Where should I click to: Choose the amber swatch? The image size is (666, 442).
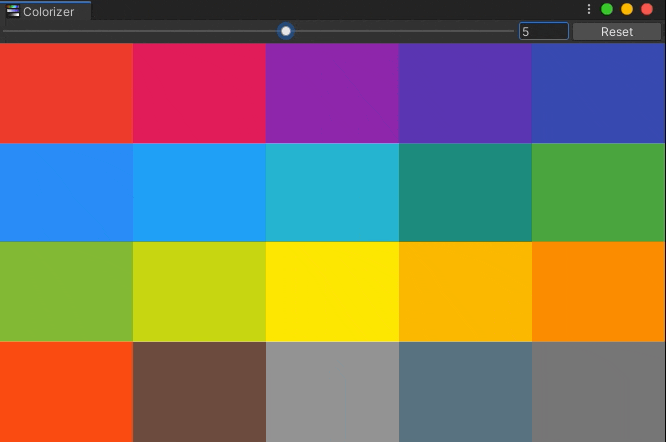465,292
